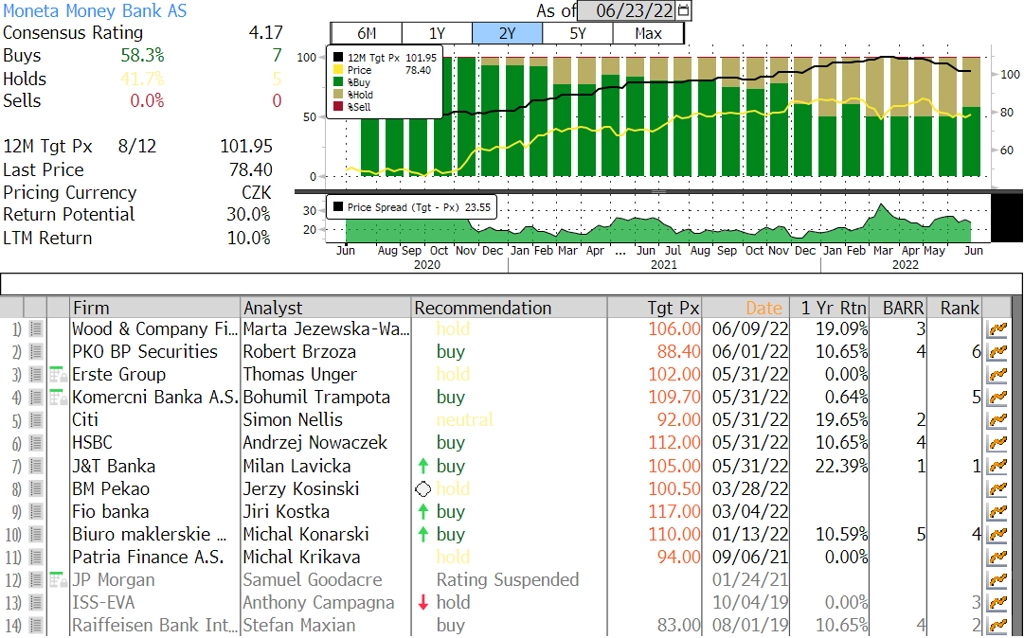The width and height of the screenshot is (1024, 638).
Task: Open the chart icon in the Biuro maklerskie row
Action: (997, 535)
